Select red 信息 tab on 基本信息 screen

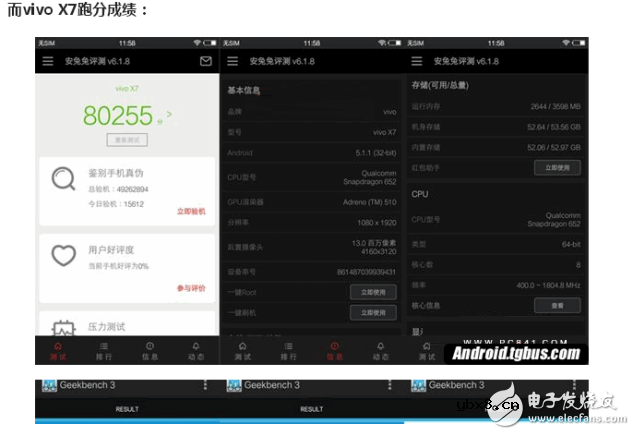tap(335, 351)
